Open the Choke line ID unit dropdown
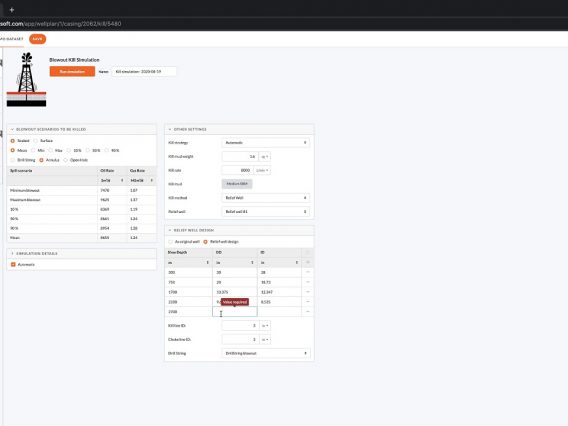Image resolution: width=568 pixels, height=426 pixels. pyautogui.click(x=265, y=339)
